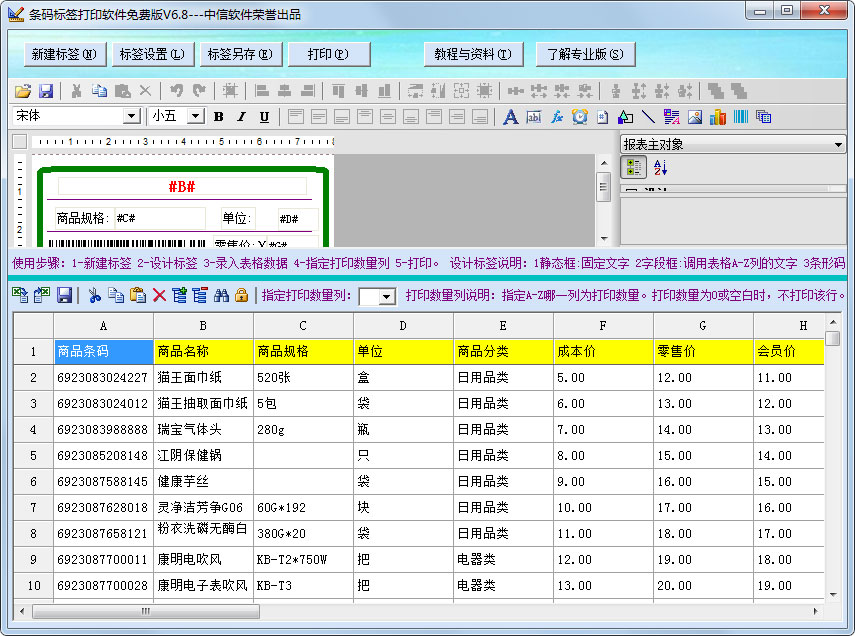Click the 零售价 header cell
This screenshot has height=636, width=855.
703,351
